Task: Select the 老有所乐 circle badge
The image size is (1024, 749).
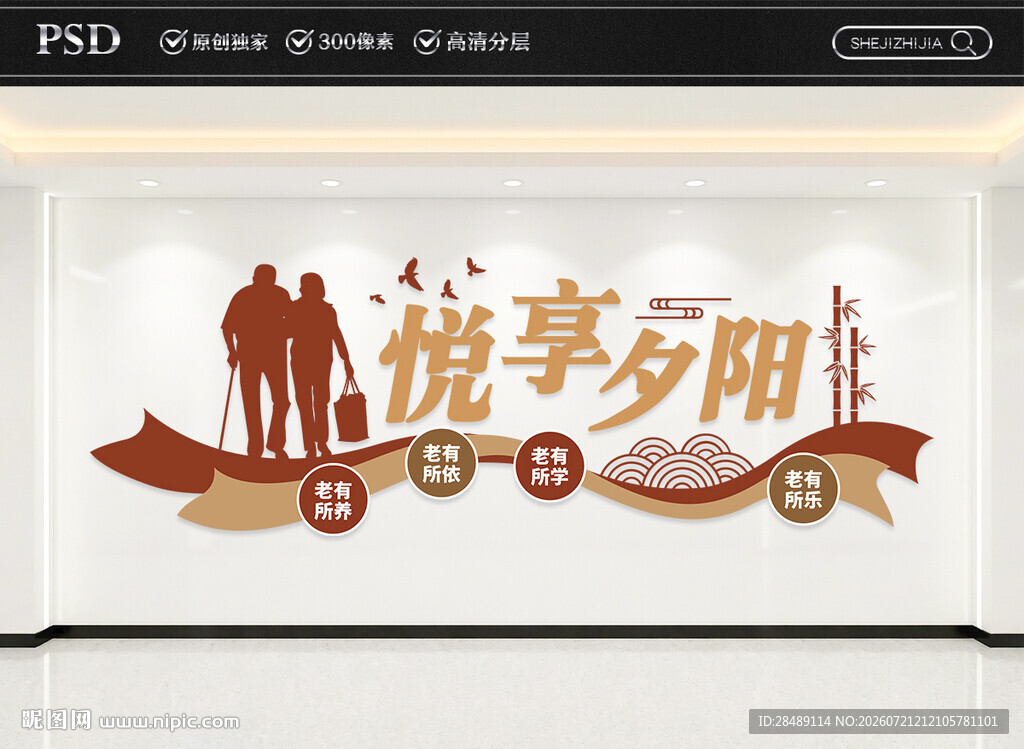Action: [x=803, y=489]
